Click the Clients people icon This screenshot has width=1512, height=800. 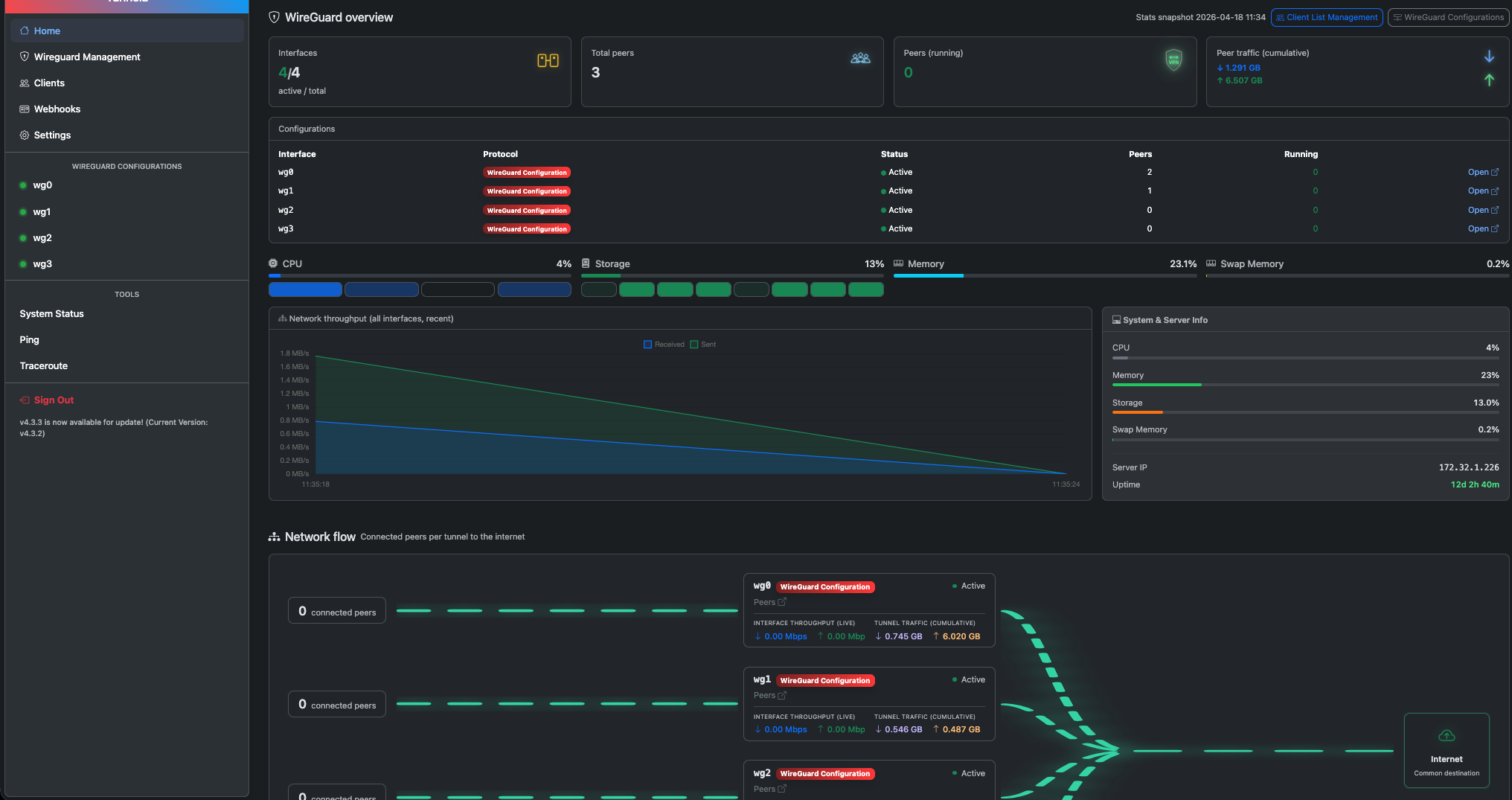click(25, 83)
